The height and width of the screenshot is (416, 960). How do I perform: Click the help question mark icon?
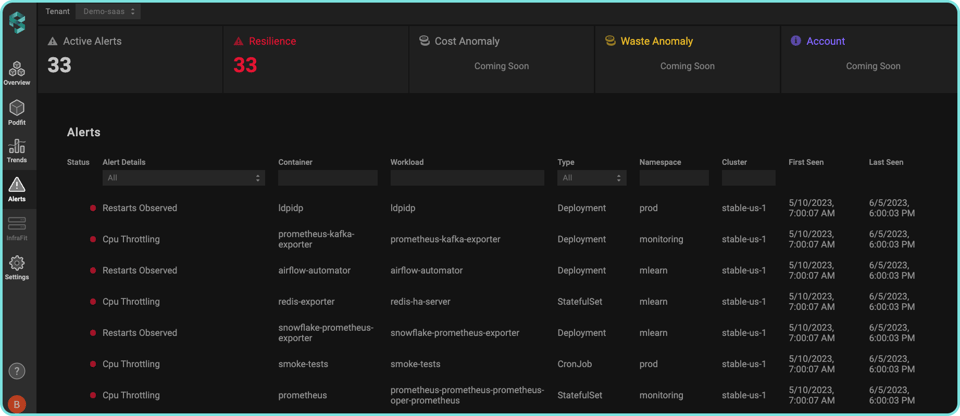coord(17,371)
